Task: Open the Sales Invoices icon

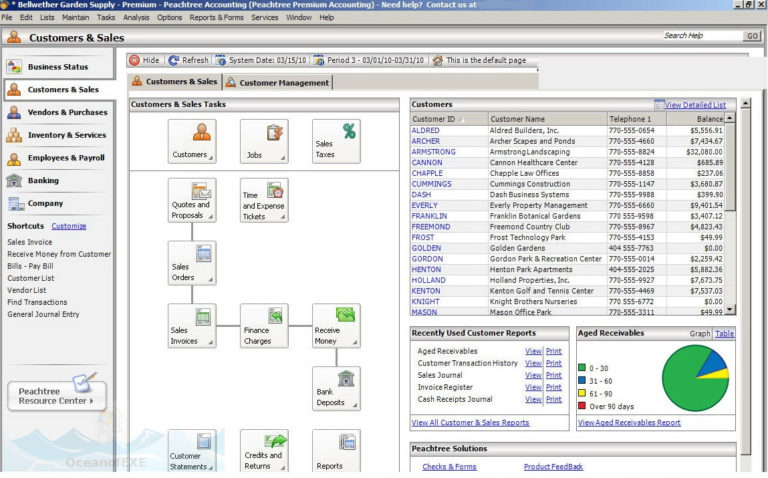Action: point(191,326)
